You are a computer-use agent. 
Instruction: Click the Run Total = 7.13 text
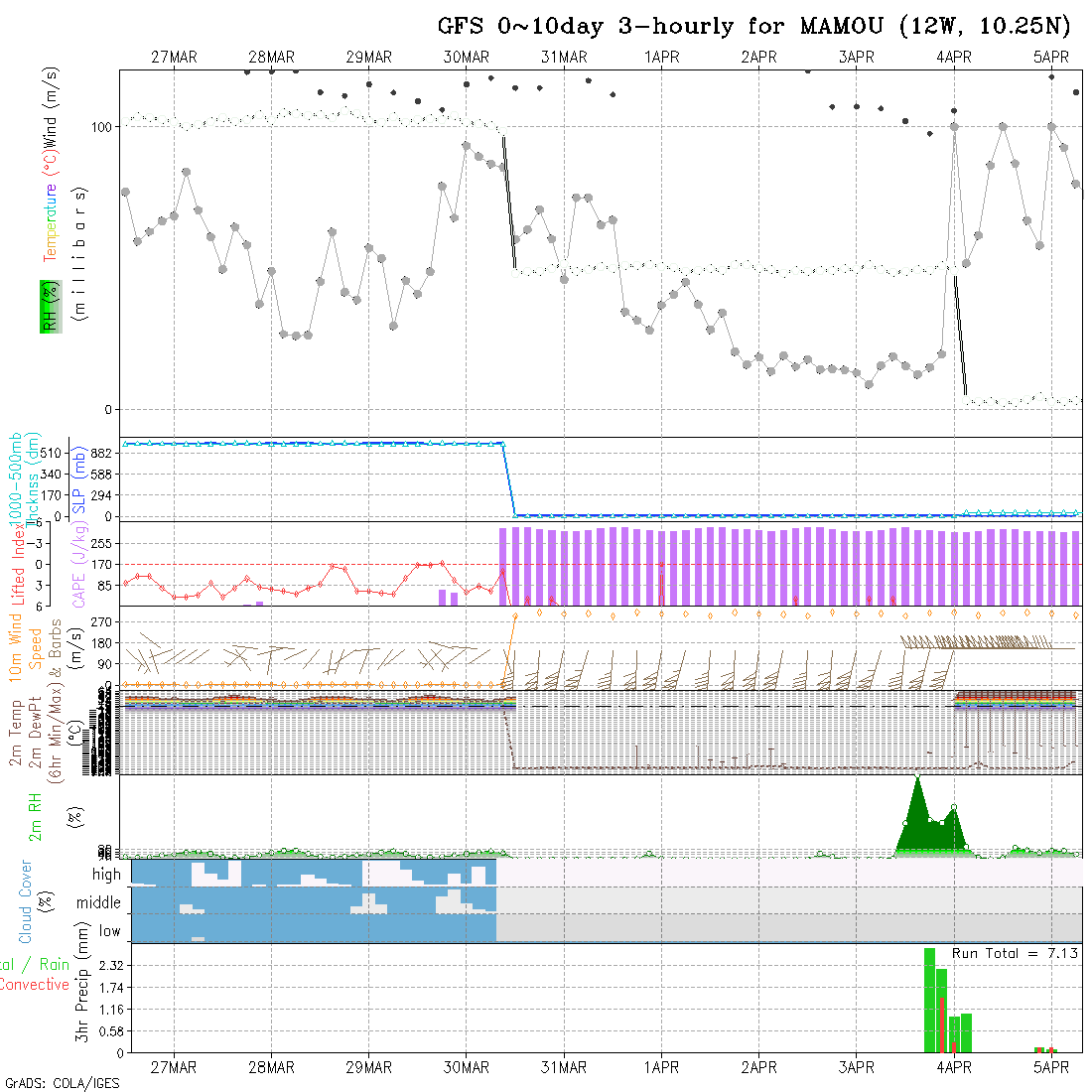pos(1015,953)
